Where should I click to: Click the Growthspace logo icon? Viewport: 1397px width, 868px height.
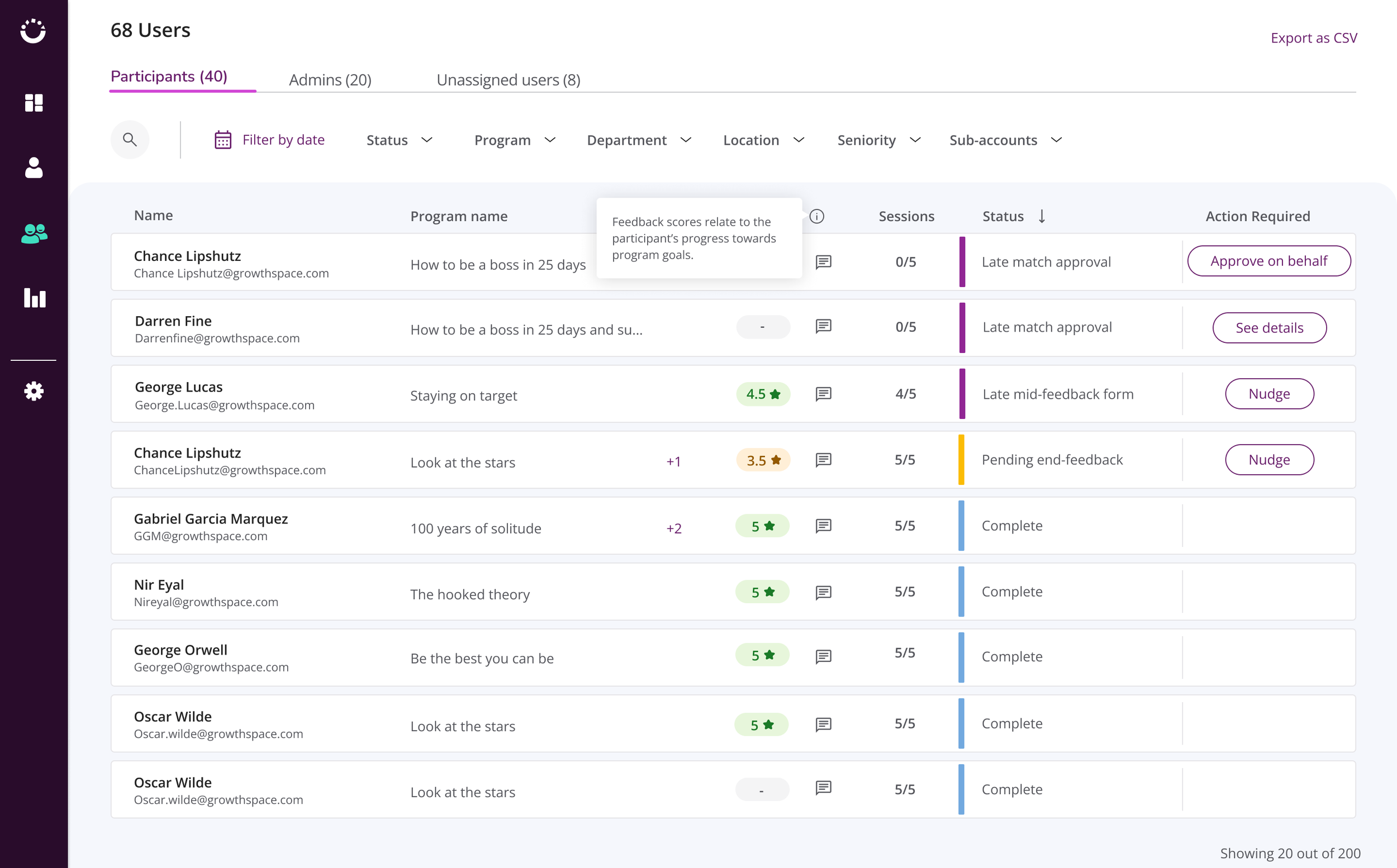[x=34, y=31]
